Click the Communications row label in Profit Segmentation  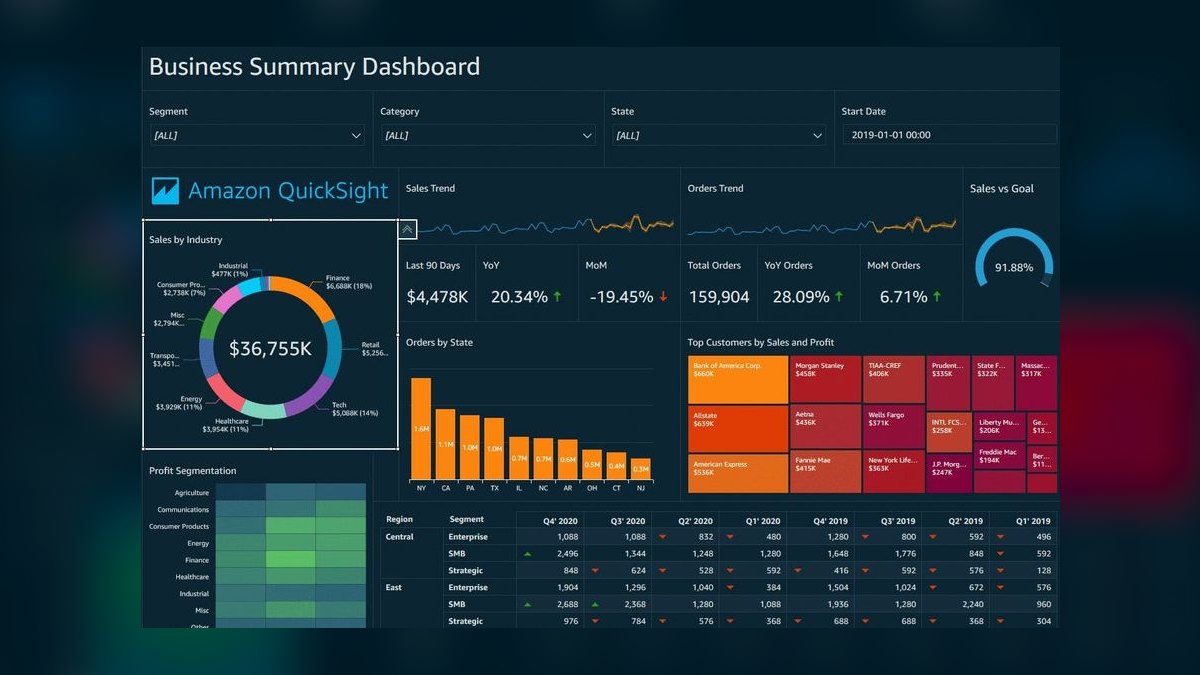pyautogui.click(x=183, y=510)
